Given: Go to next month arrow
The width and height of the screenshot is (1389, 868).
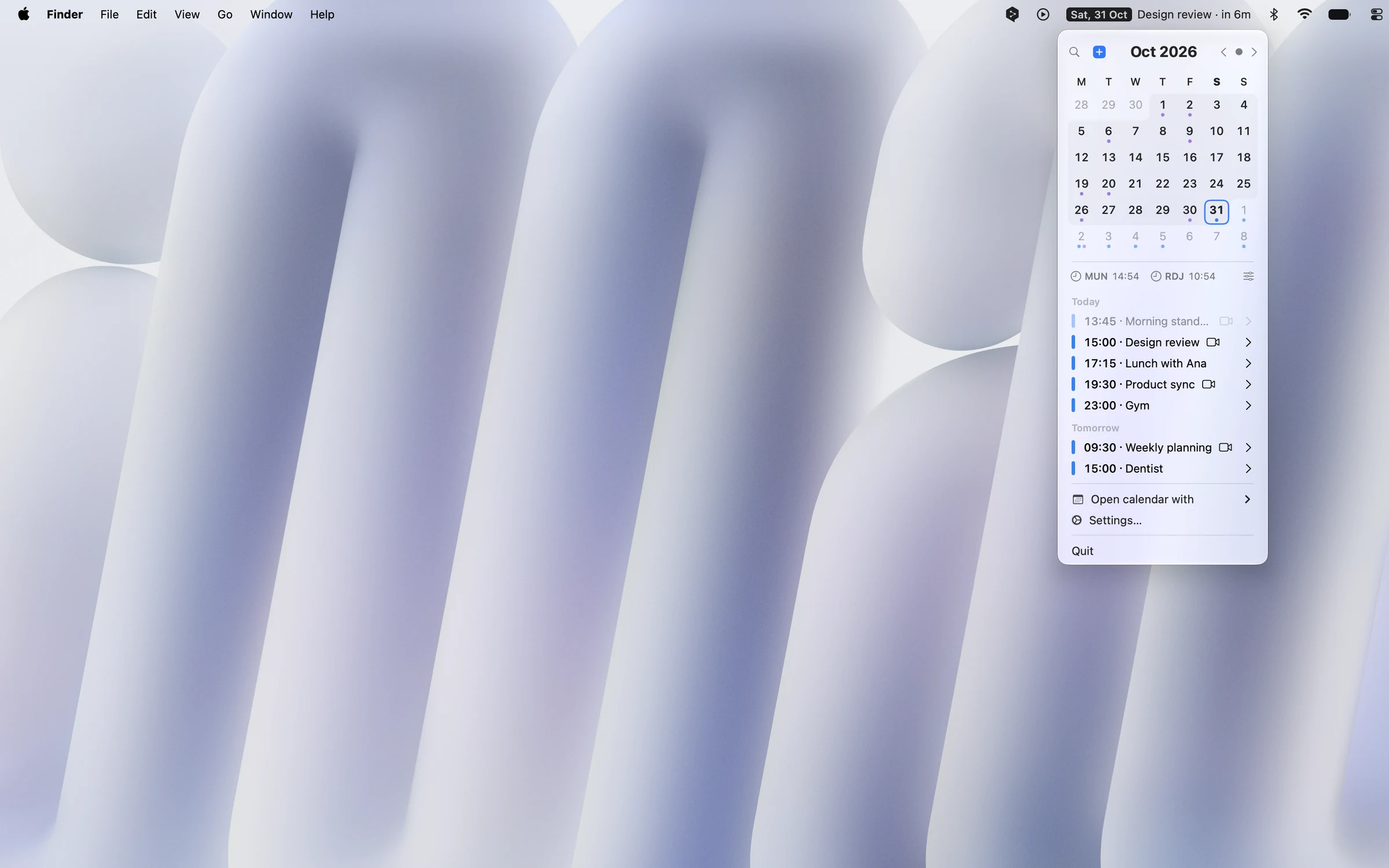Looking at the screenshot, I should tap(1254, 52).
